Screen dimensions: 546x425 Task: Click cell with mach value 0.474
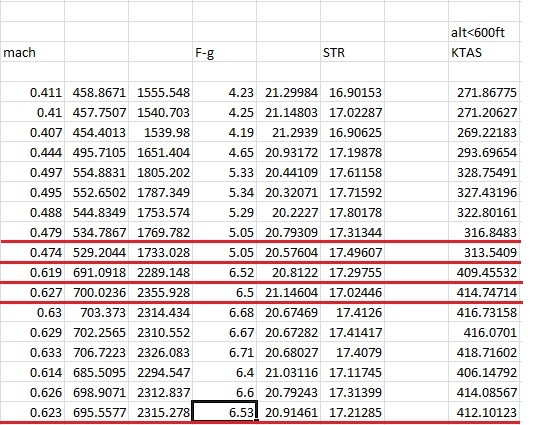coord(32,252)
